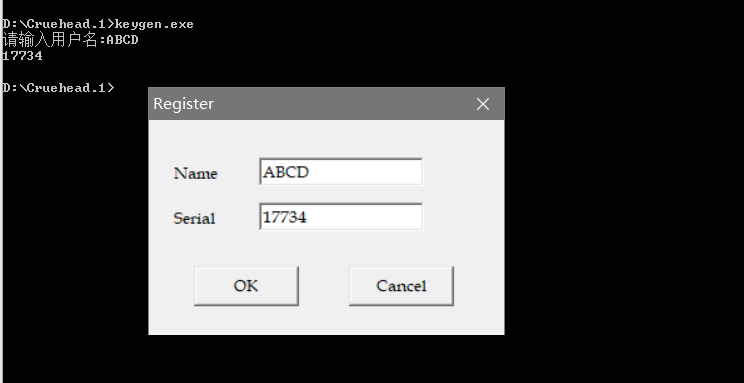Click the empty D:\Cruehead.1> prompt line
The width and height of the screenshot is (744, 383).
pyautogui.click(x=58, y=88)
